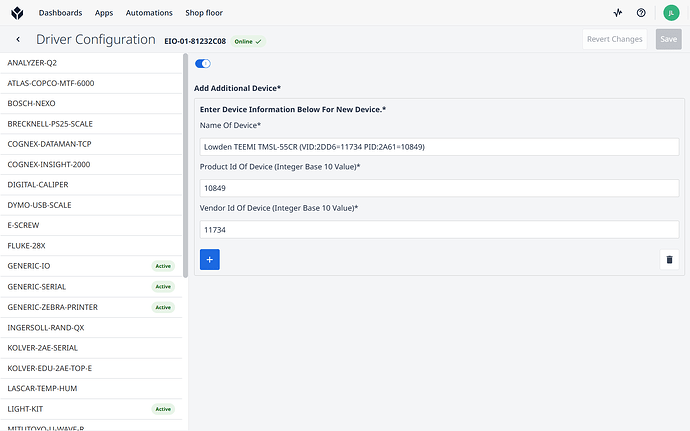Select the BOSCH-NEXO driver
The width and height of the screenshot is (690, 431).
[x=91, y=103]
